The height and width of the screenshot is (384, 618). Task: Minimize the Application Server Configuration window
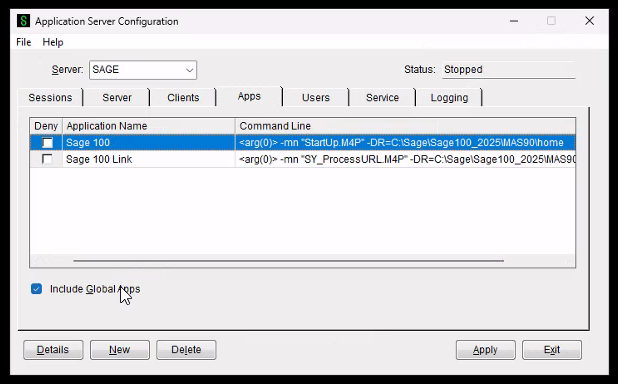coord(514,21)
